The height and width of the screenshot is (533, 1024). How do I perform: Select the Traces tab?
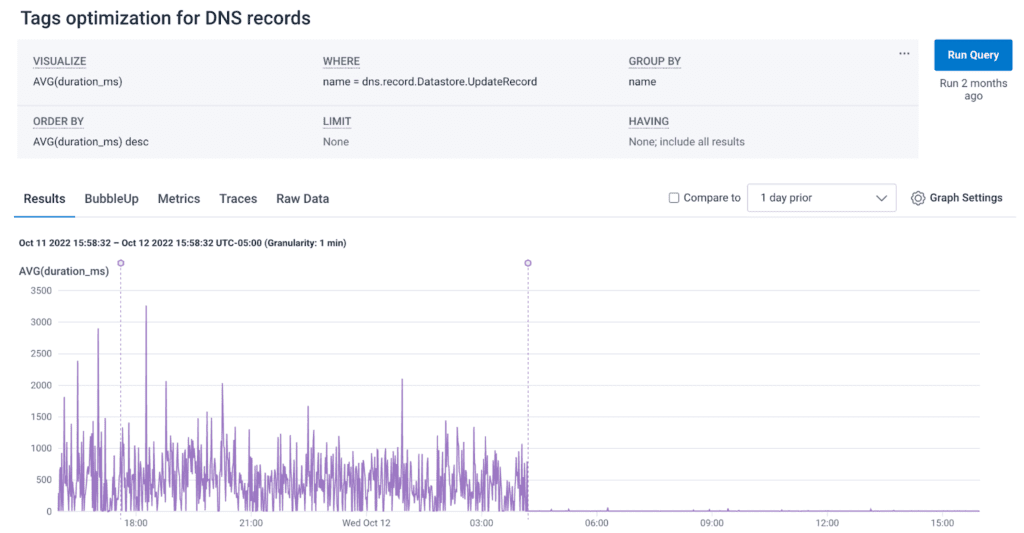(238, 199)
